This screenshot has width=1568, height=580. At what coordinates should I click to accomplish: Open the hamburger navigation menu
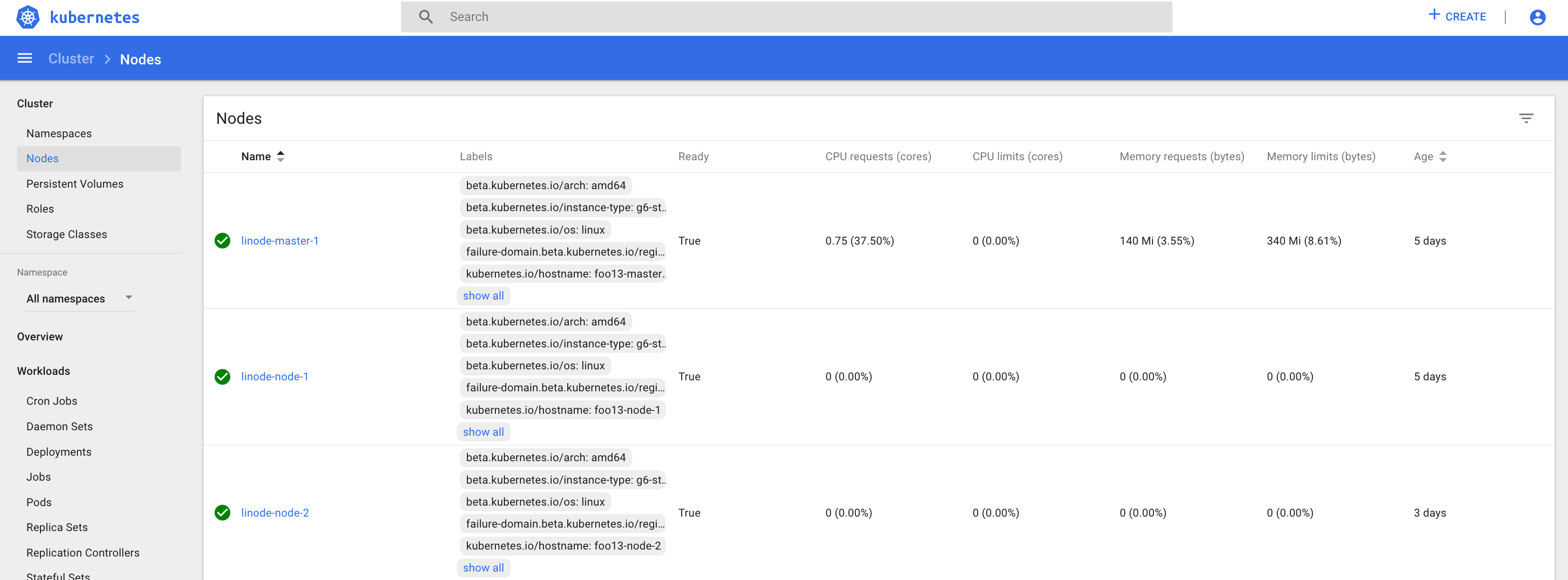point(25,58)
